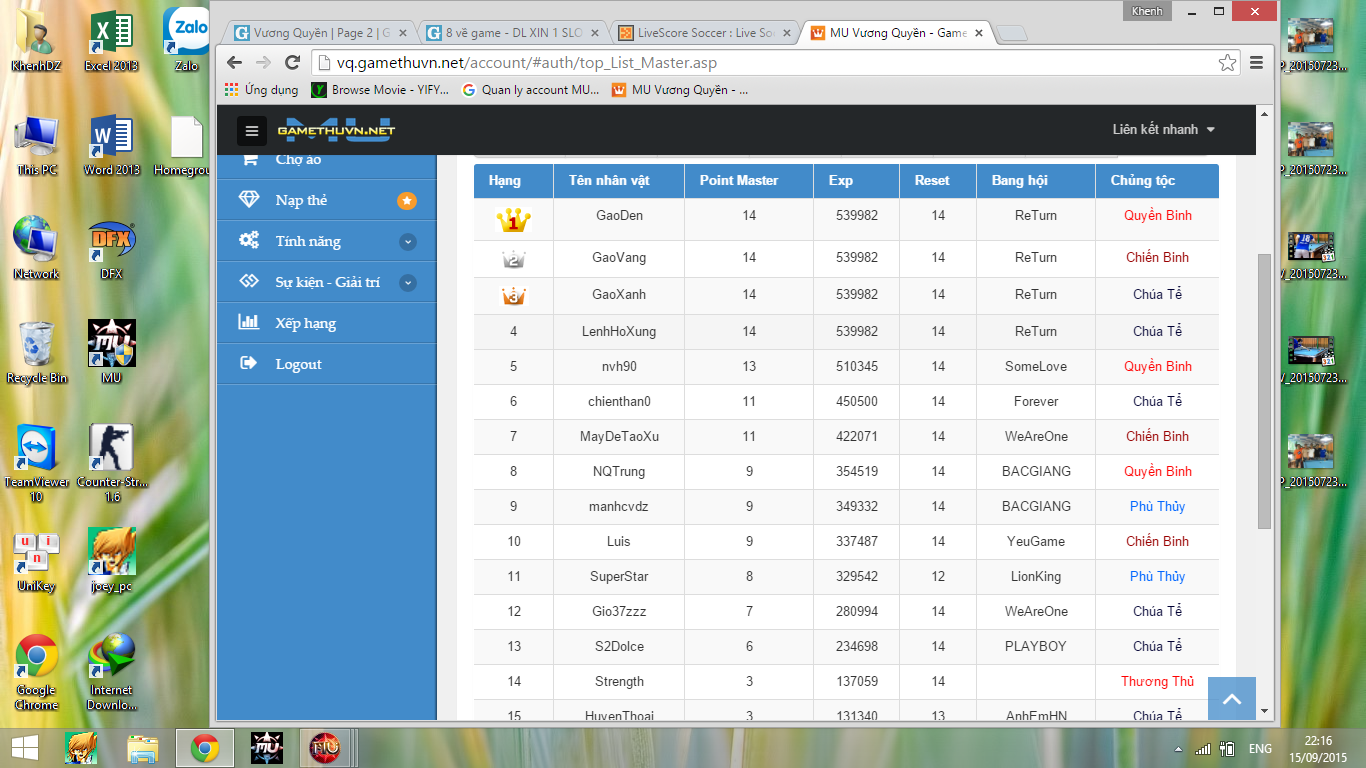Click the browser address bar URL
1366x768 pixels.
(526, 63)
